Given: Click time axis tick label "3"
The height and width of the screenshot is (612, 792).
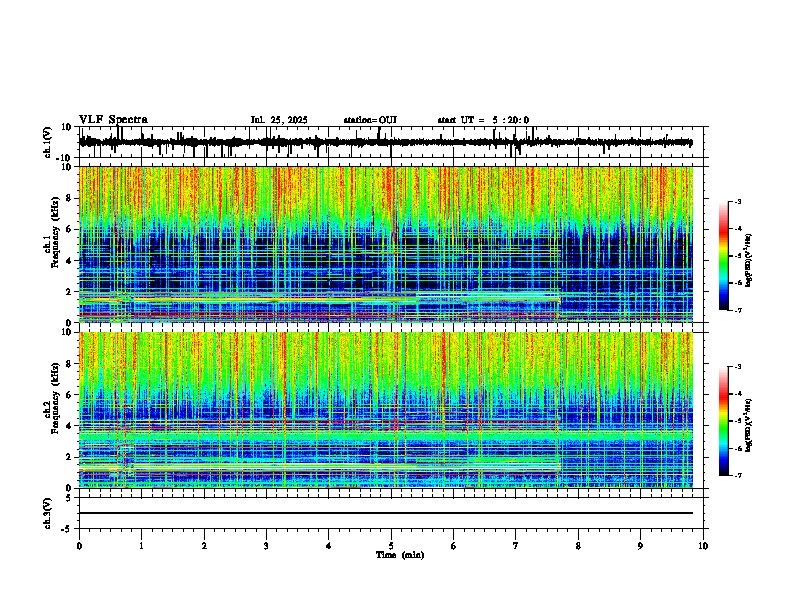Looking at the screenshot, I should point(266,546).
